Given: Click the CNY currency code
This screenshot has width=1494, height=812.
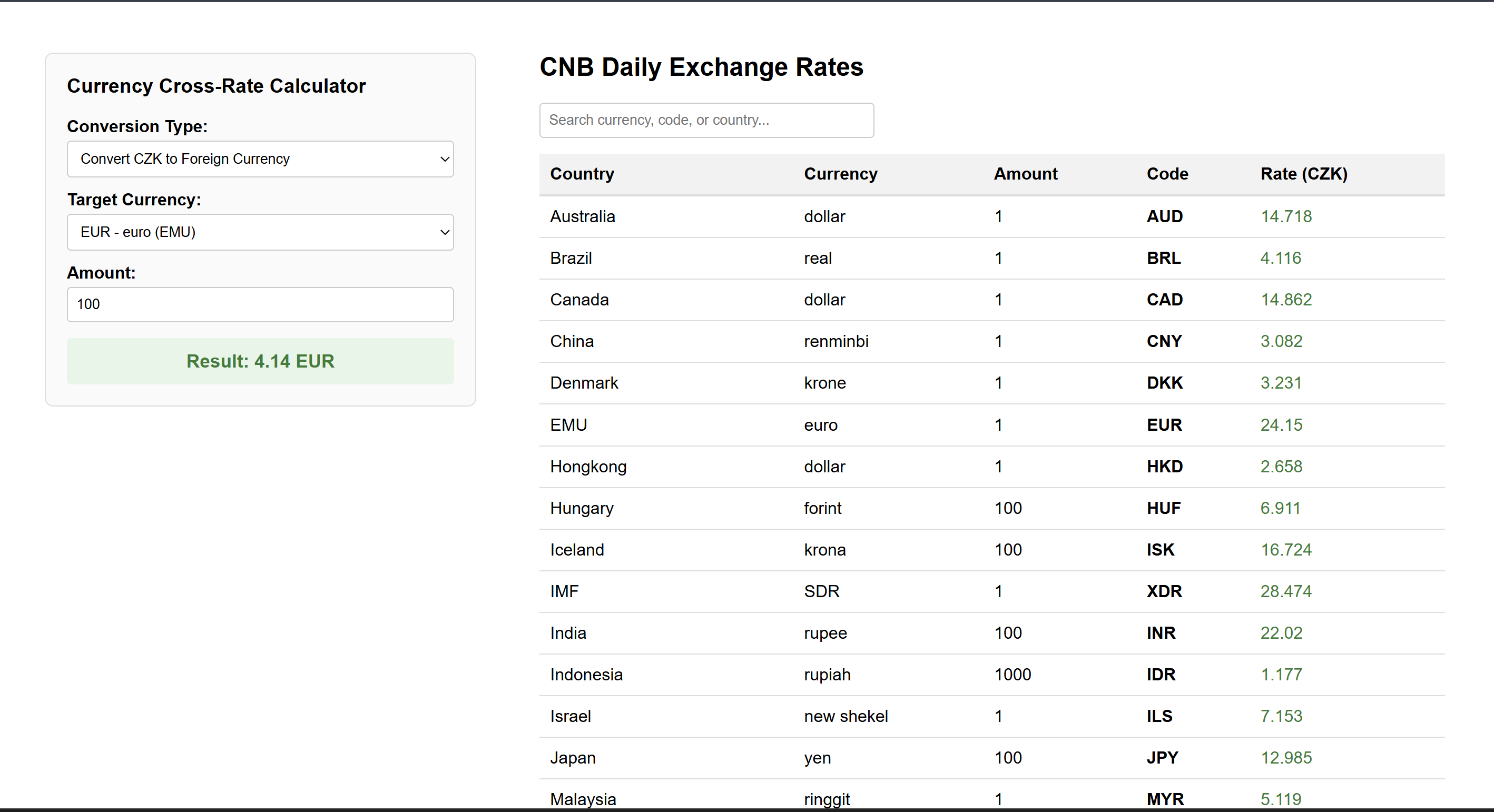Looking at the screenshot, I should point(1164,341).
